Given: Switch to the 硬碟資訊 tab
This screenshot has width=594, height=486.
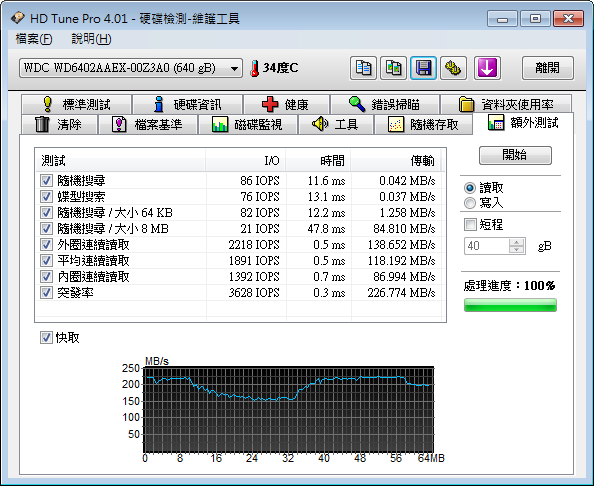Looking at the screenshot, I should pyautogui.click(x=188, y=104).
